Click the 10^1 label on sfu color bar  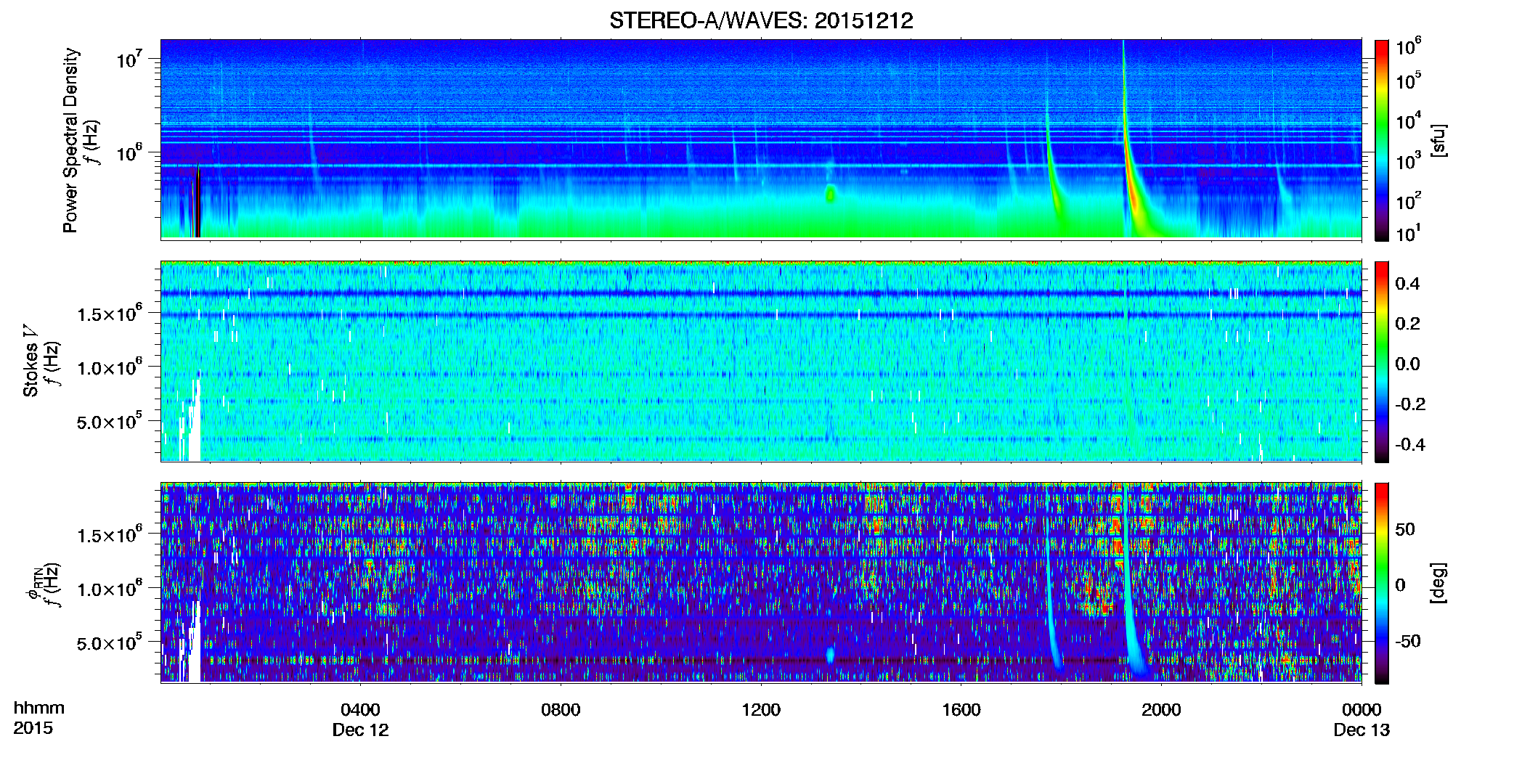coord(1409,233)
